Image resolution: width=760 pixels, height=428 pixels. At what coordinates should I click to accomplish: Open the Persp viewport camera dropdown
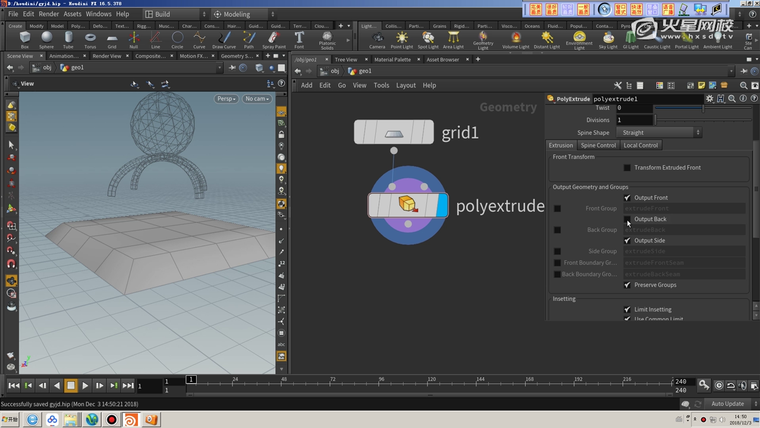[x=225, y=99]
